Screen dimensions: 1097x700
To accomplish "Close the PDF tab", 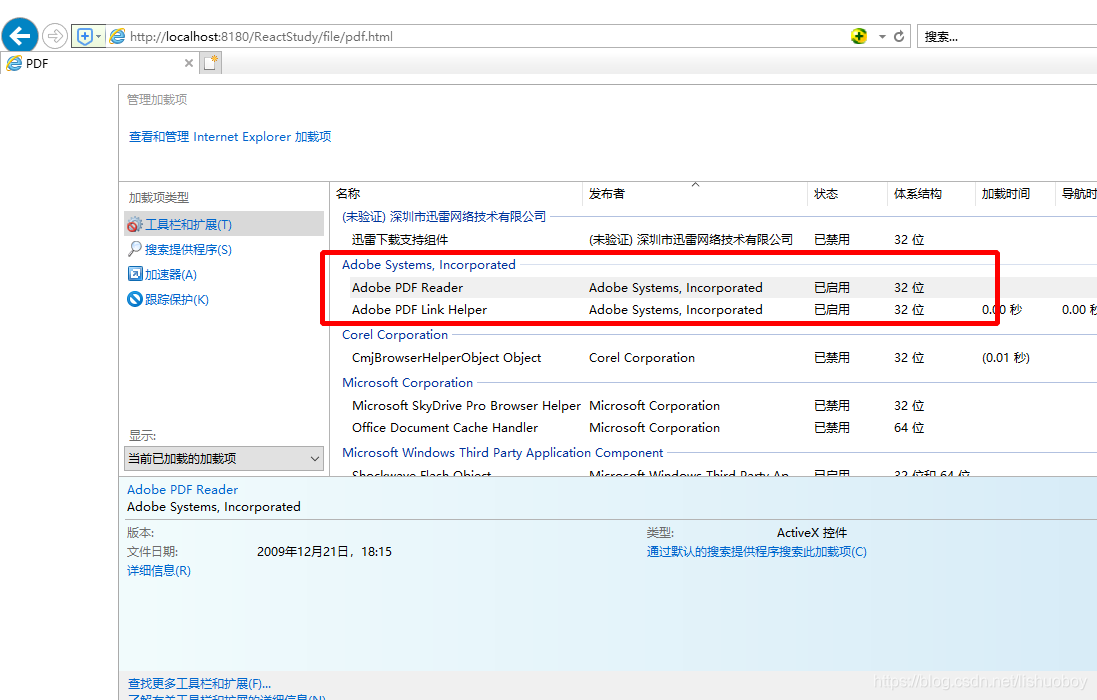I will [189, 63].
